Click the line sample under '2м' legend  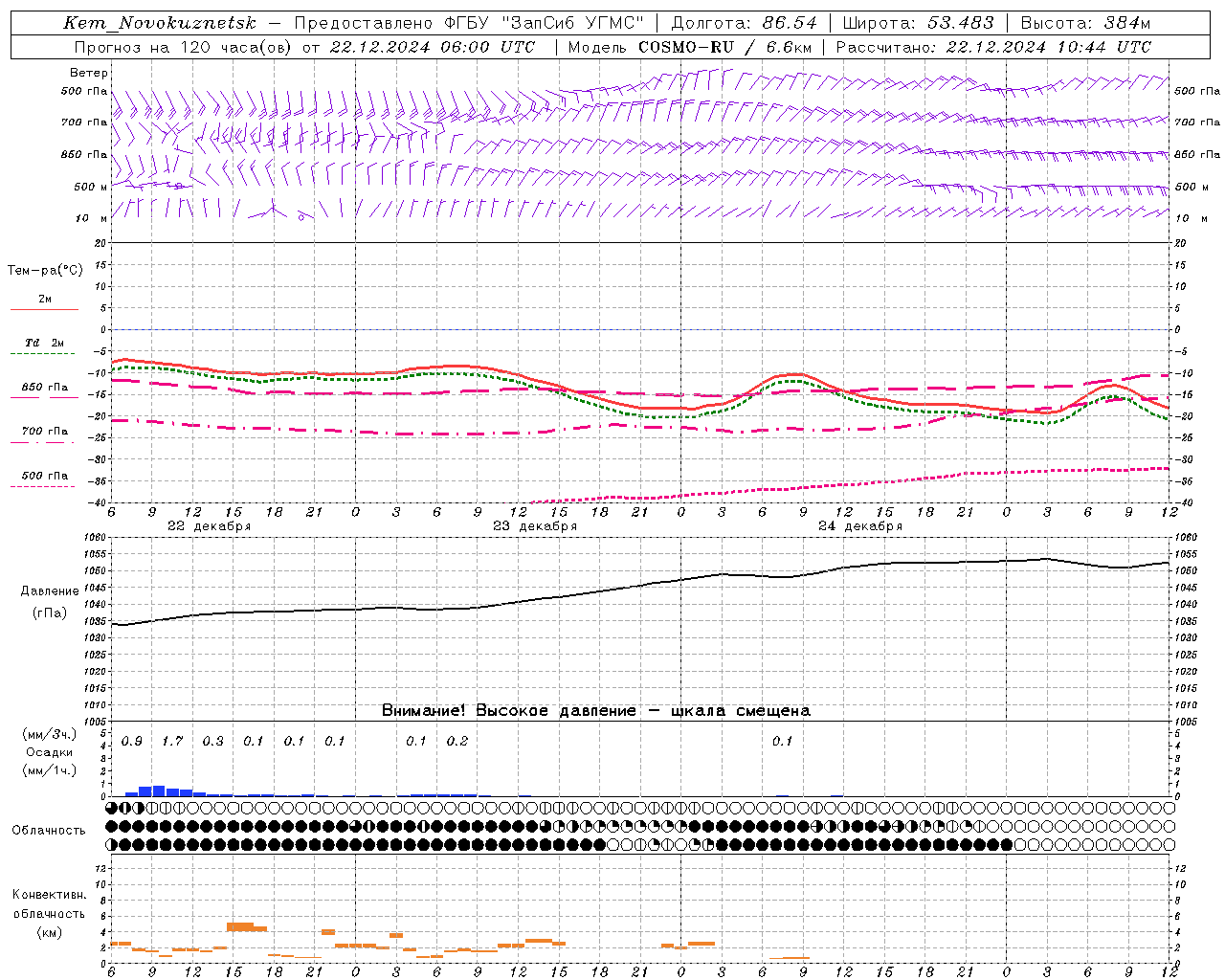point(44,310)
